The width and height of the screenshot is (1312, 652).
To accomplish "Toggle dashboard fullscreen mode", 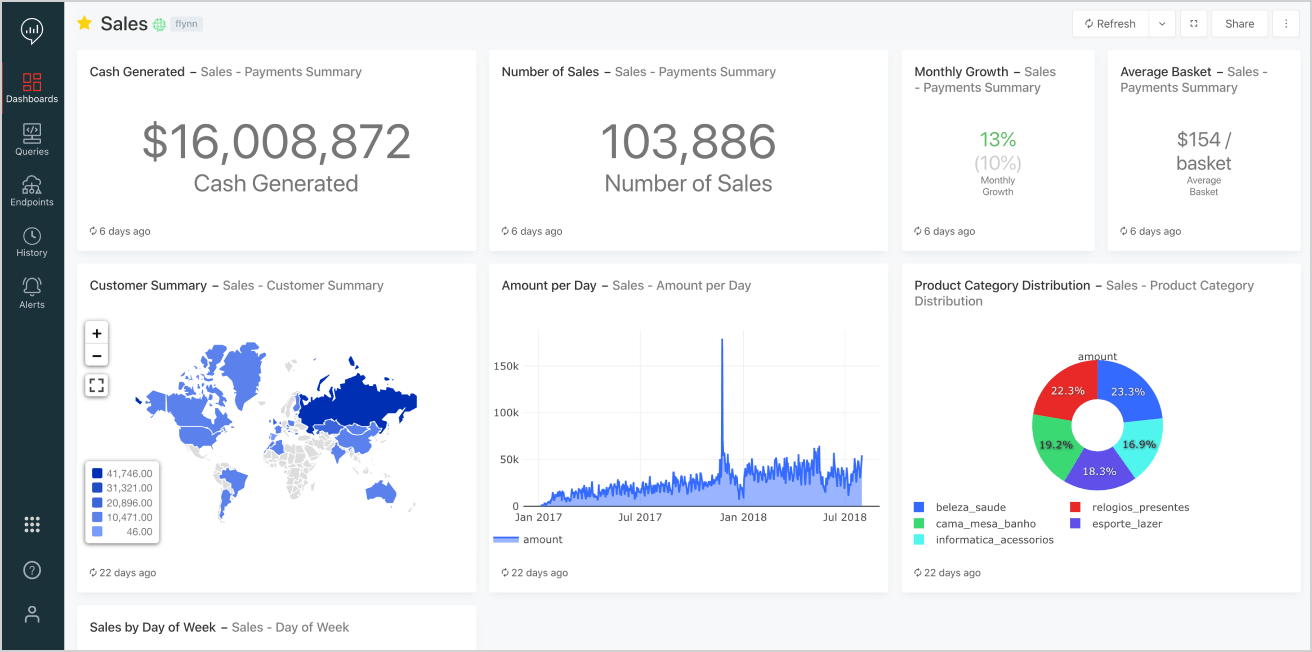I will tap(1193, 24).
